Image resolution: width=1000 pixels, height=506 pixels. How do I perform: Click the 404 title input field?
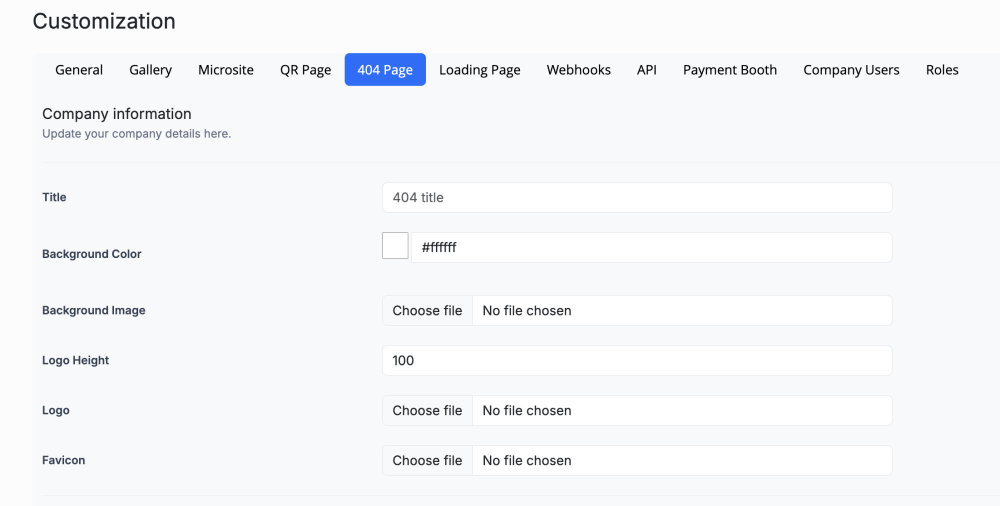pos(637,197)
